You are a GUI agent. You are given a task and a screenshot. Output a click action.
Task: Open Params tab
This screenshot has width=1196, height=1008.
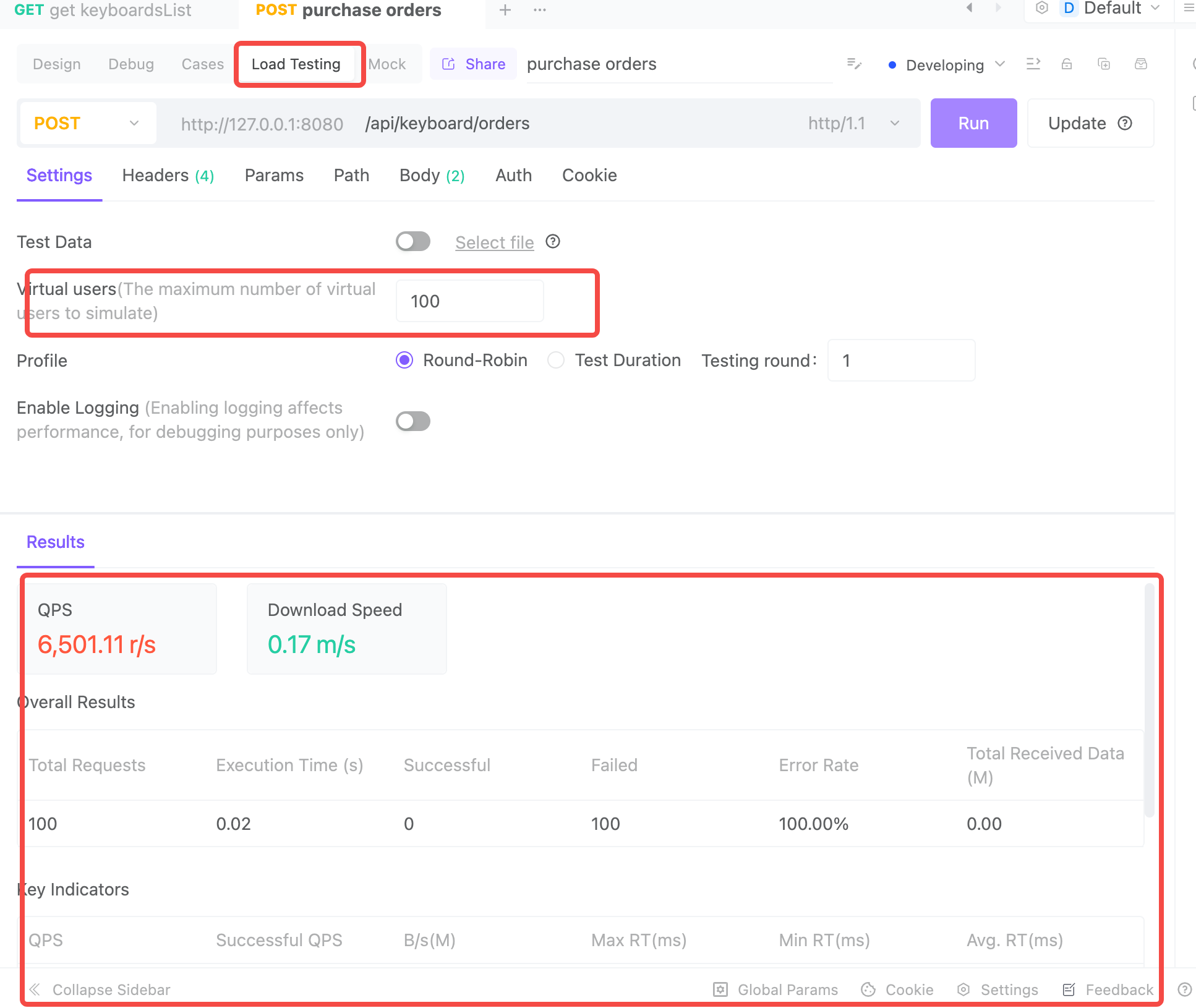point(274,176)
